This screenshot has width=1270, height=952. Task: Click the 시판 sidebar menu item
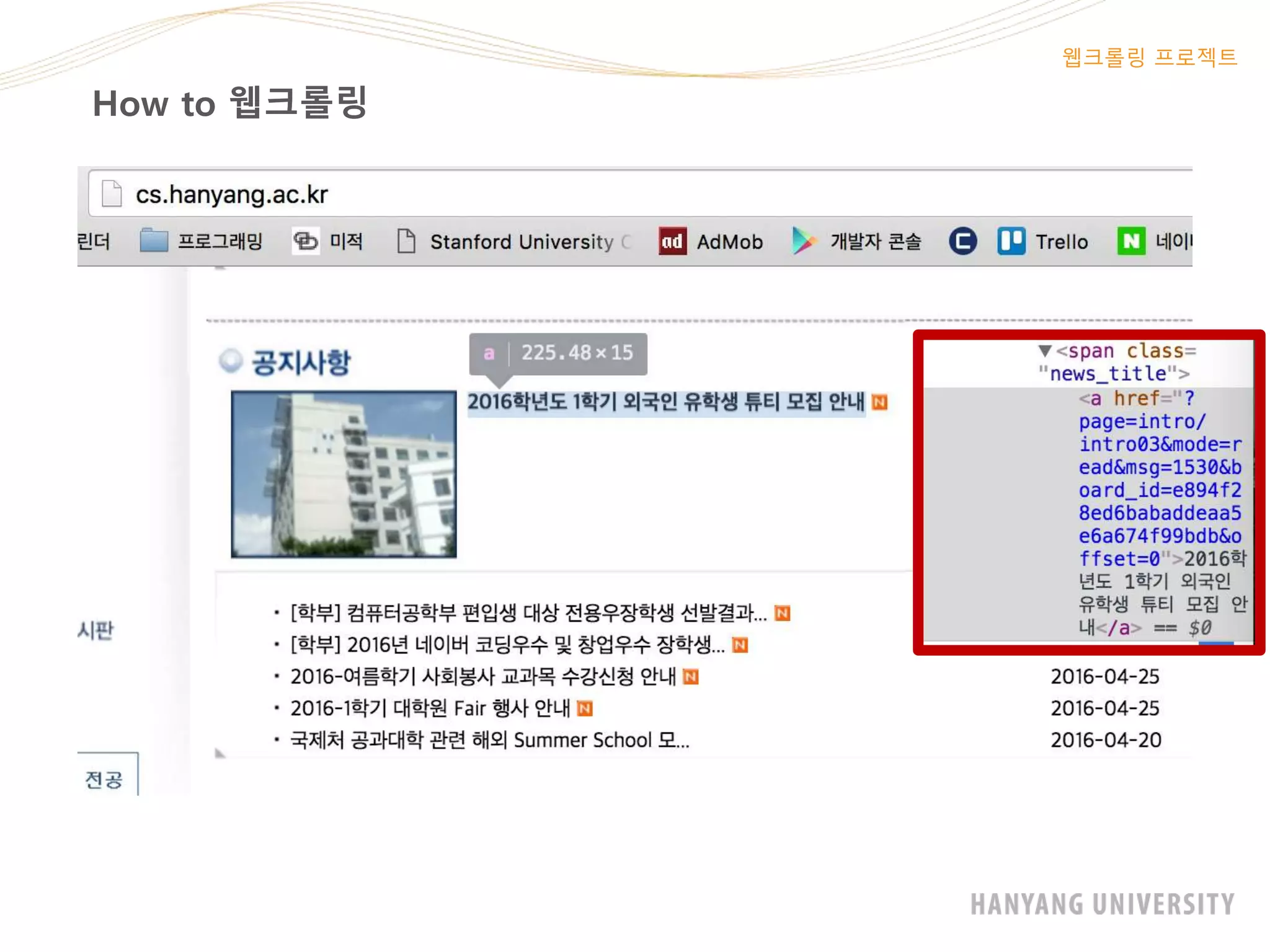point(95,630)
